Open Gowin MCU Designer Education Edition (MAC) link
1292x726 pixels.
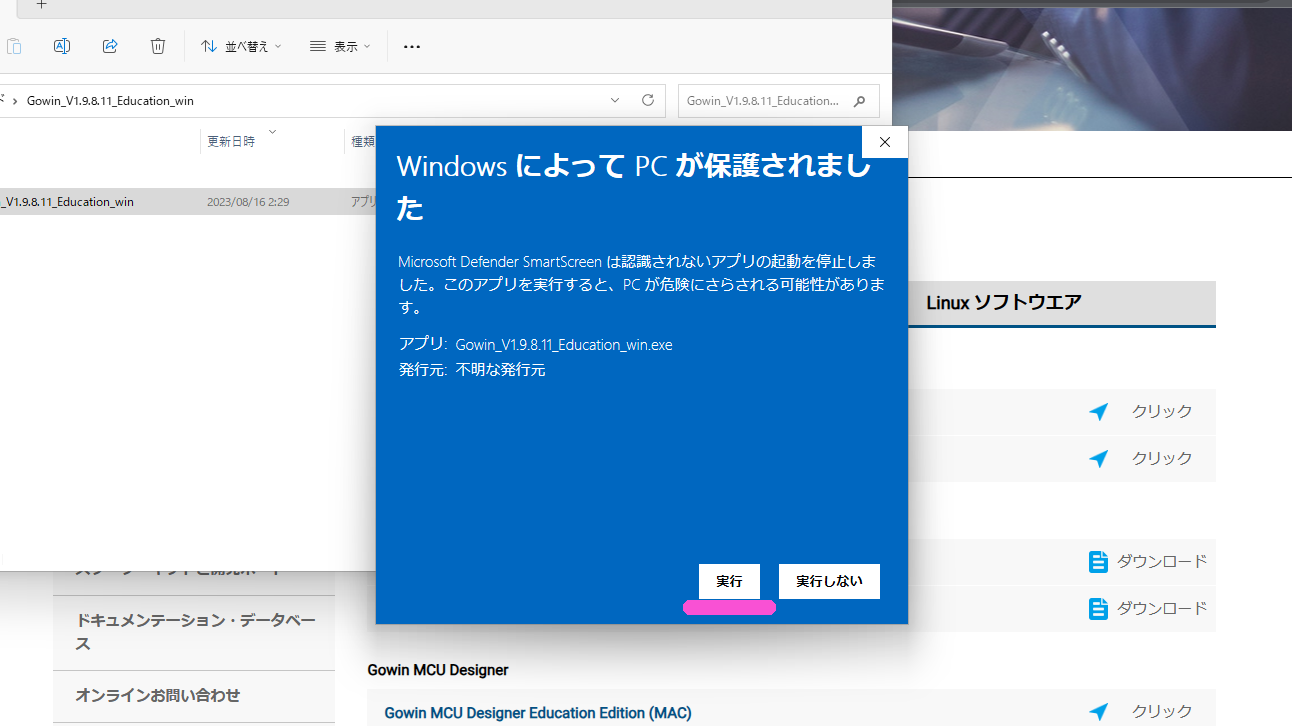pos(538,713)
